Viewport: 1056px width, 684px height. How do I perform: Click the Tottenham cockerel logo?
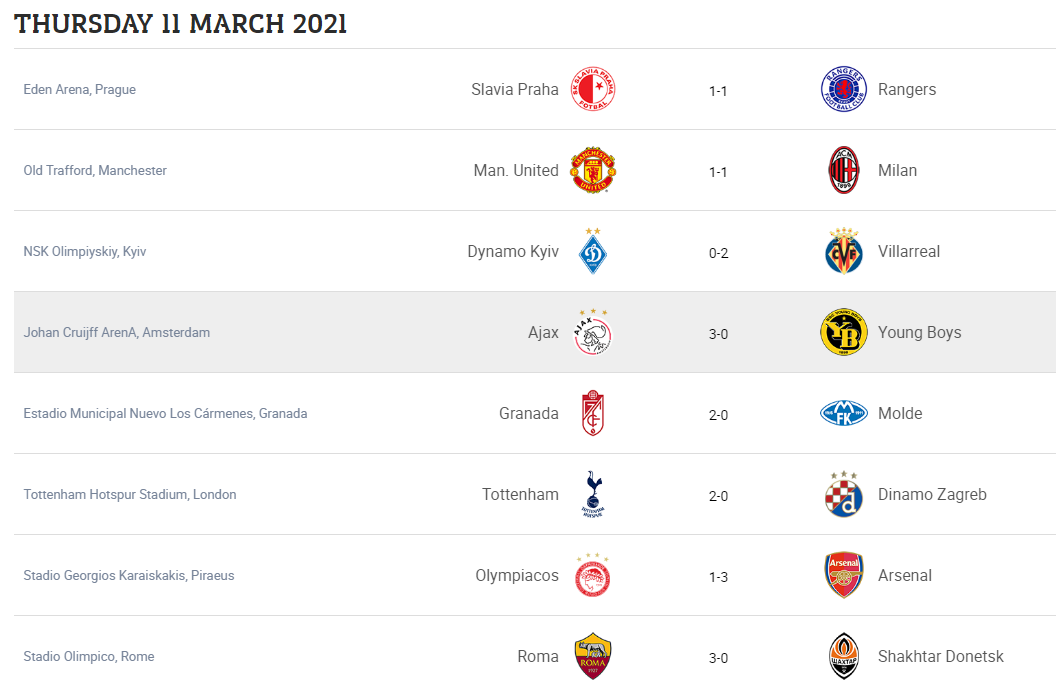[x=593, y=494]
